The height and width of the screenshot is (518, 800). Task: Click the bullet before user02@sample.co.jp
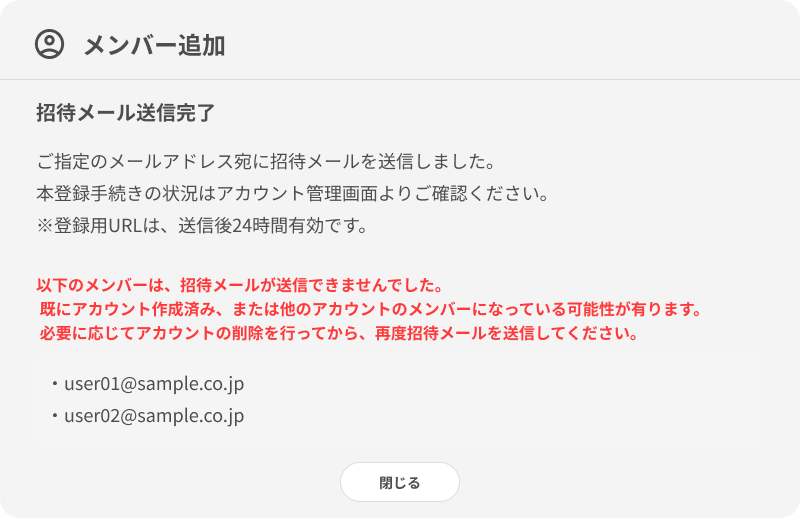point(54,415)
